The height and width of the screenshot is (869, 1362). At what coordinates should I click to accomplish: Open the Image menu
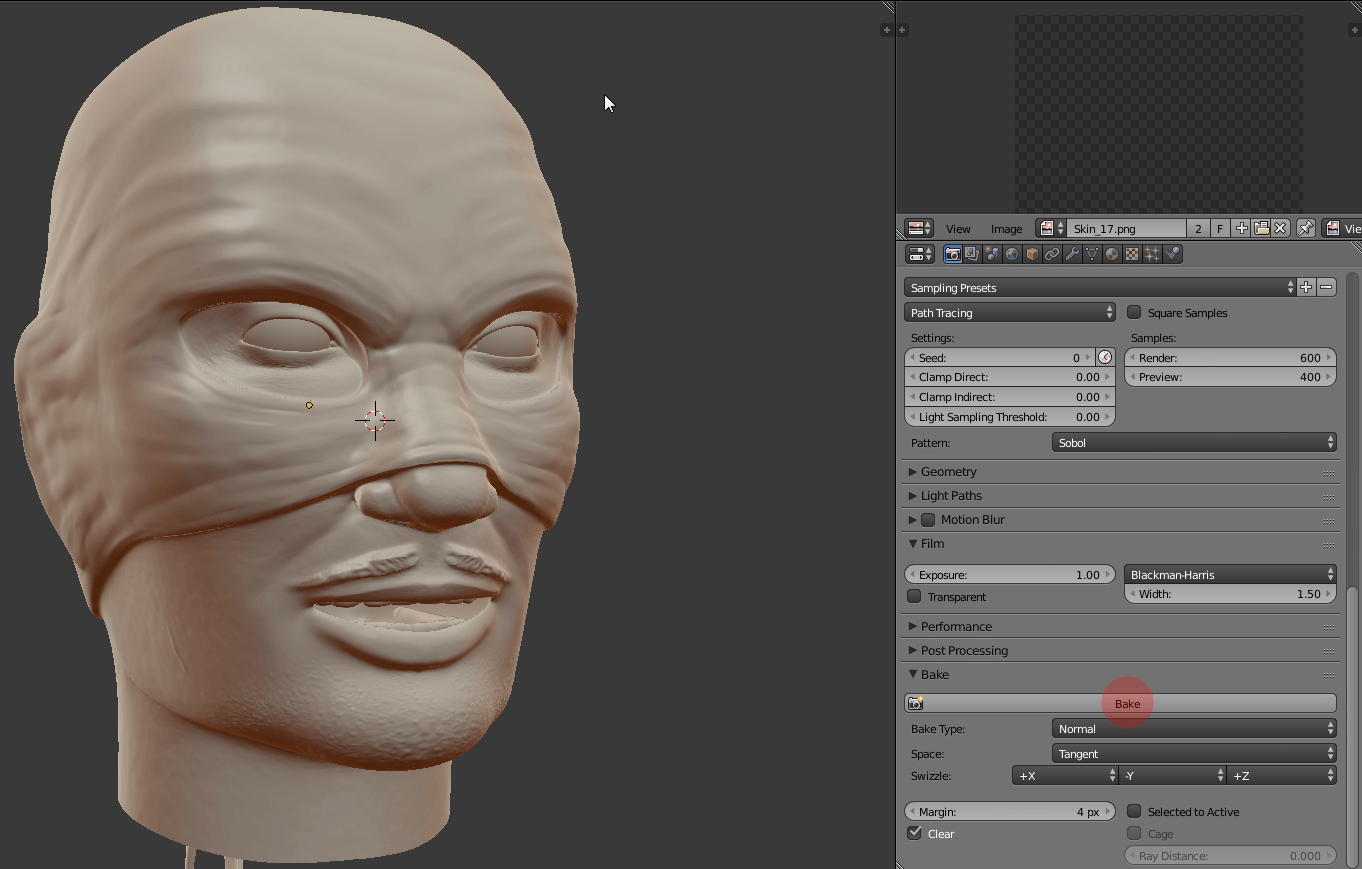[x=1006, y=229]
